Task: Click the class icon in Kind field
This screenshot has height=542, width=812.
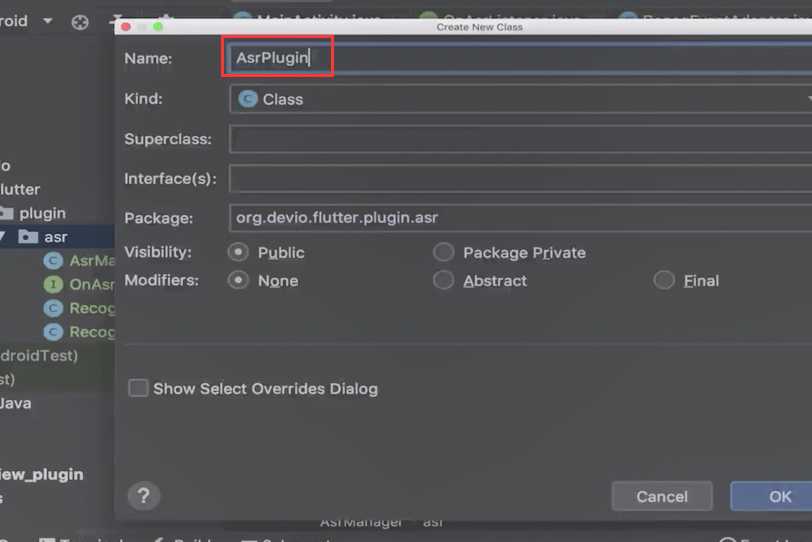Action: pos(248,98)
